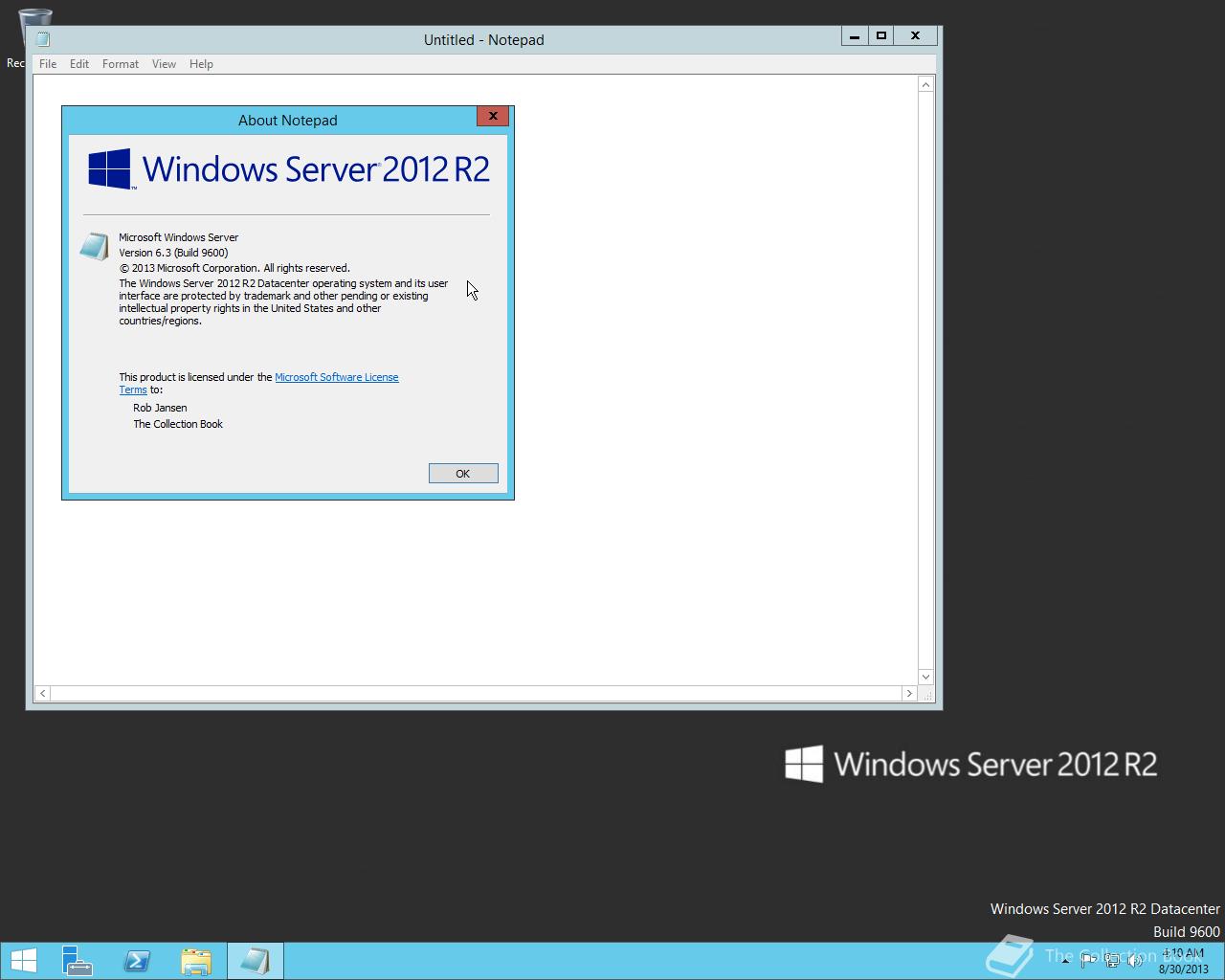Open the File menu in Notepad

48,64
